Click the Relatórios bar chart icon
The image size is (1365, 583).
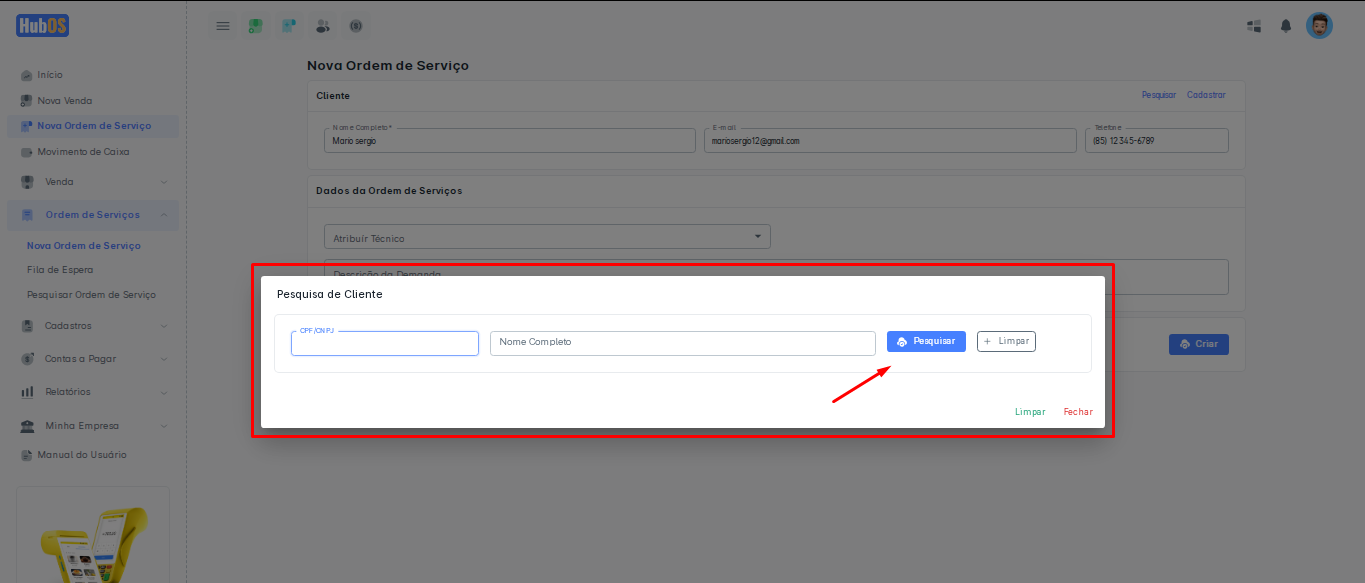[28, 392]
